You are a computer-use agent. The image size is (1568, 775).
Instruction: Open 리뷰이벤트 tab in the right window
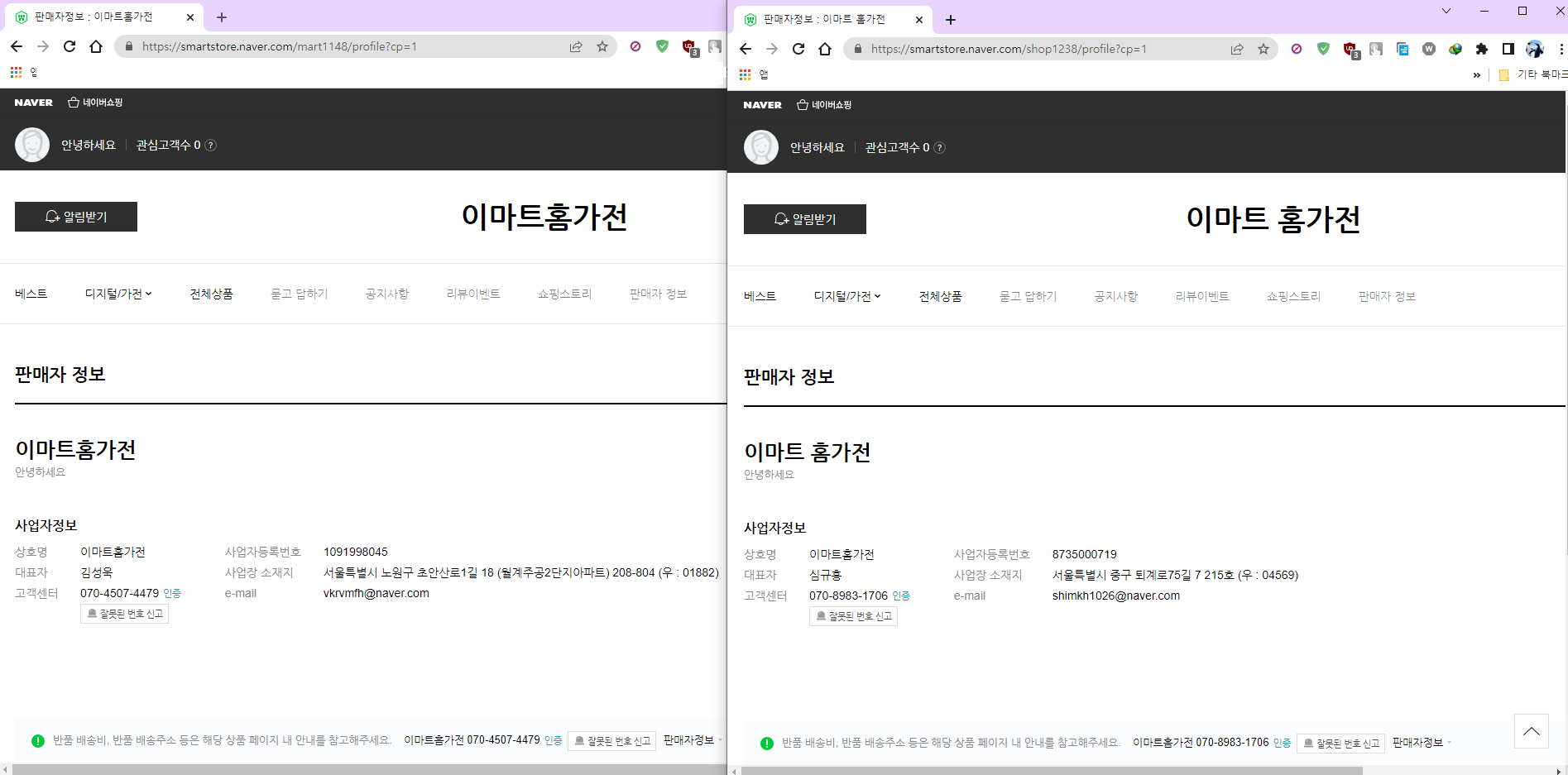[x=1202, y=296]
